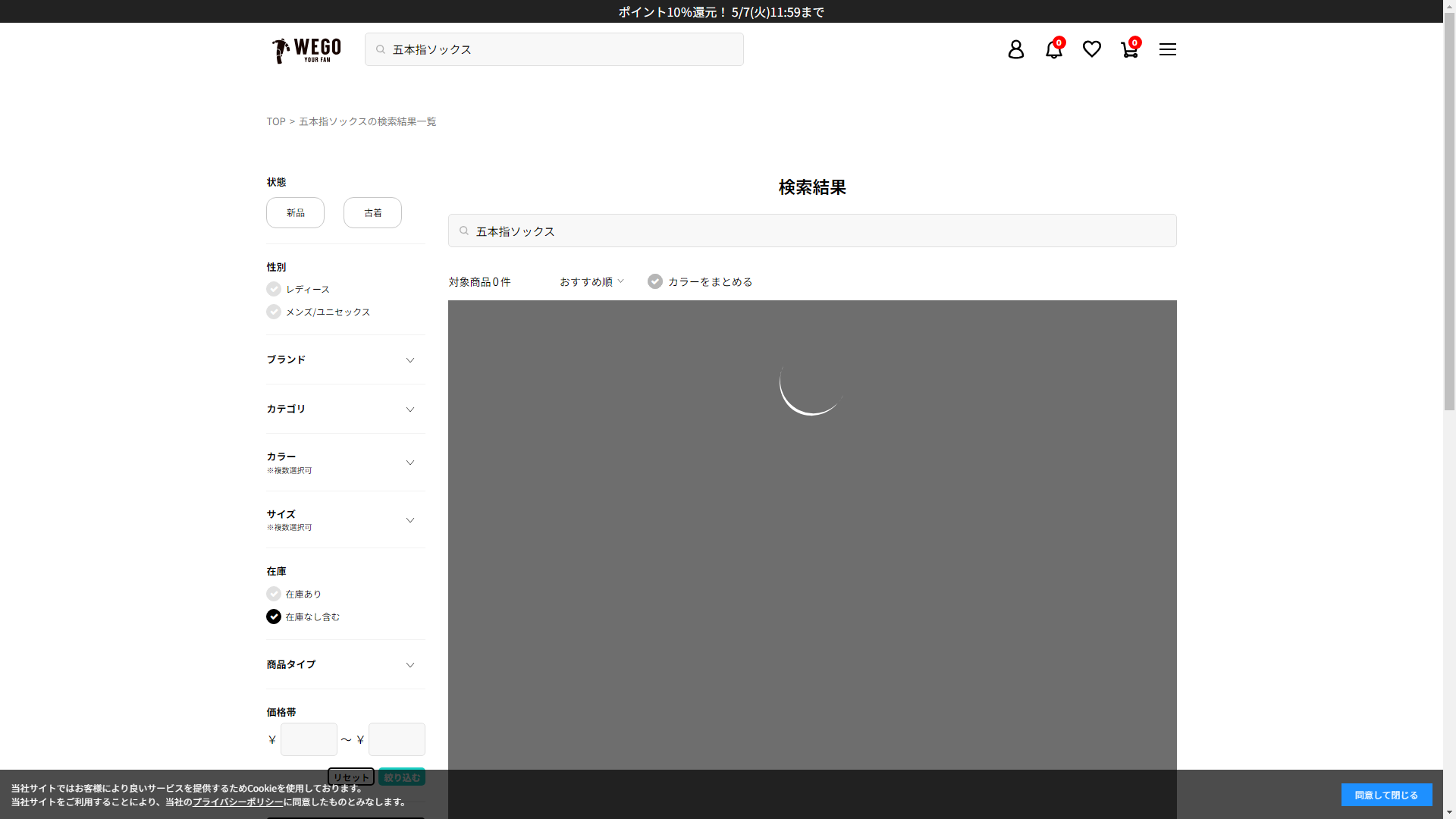Check the レディース gender filter

click(274, 289)
